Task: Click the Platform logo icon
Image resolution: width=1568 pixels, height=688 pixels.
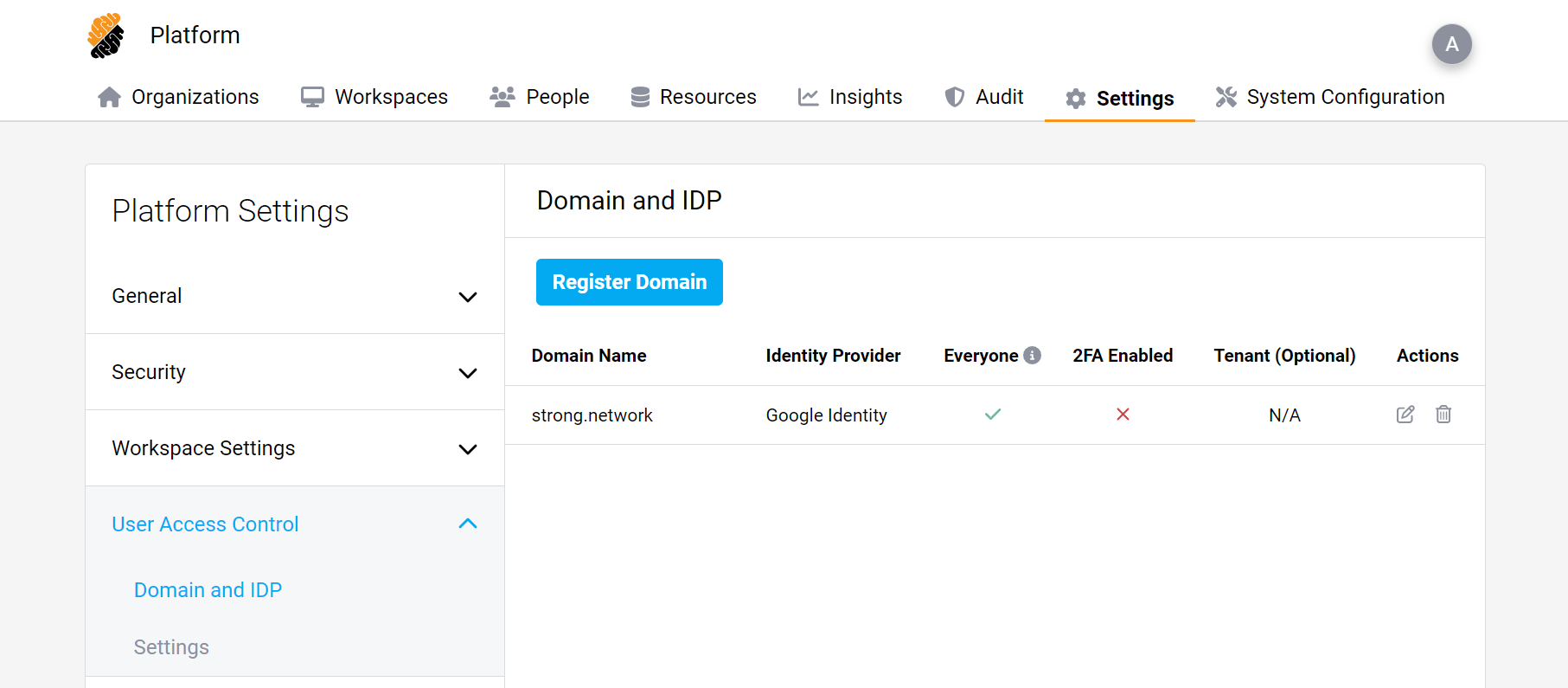Action: pyautogui.click(x=106, y=35)
